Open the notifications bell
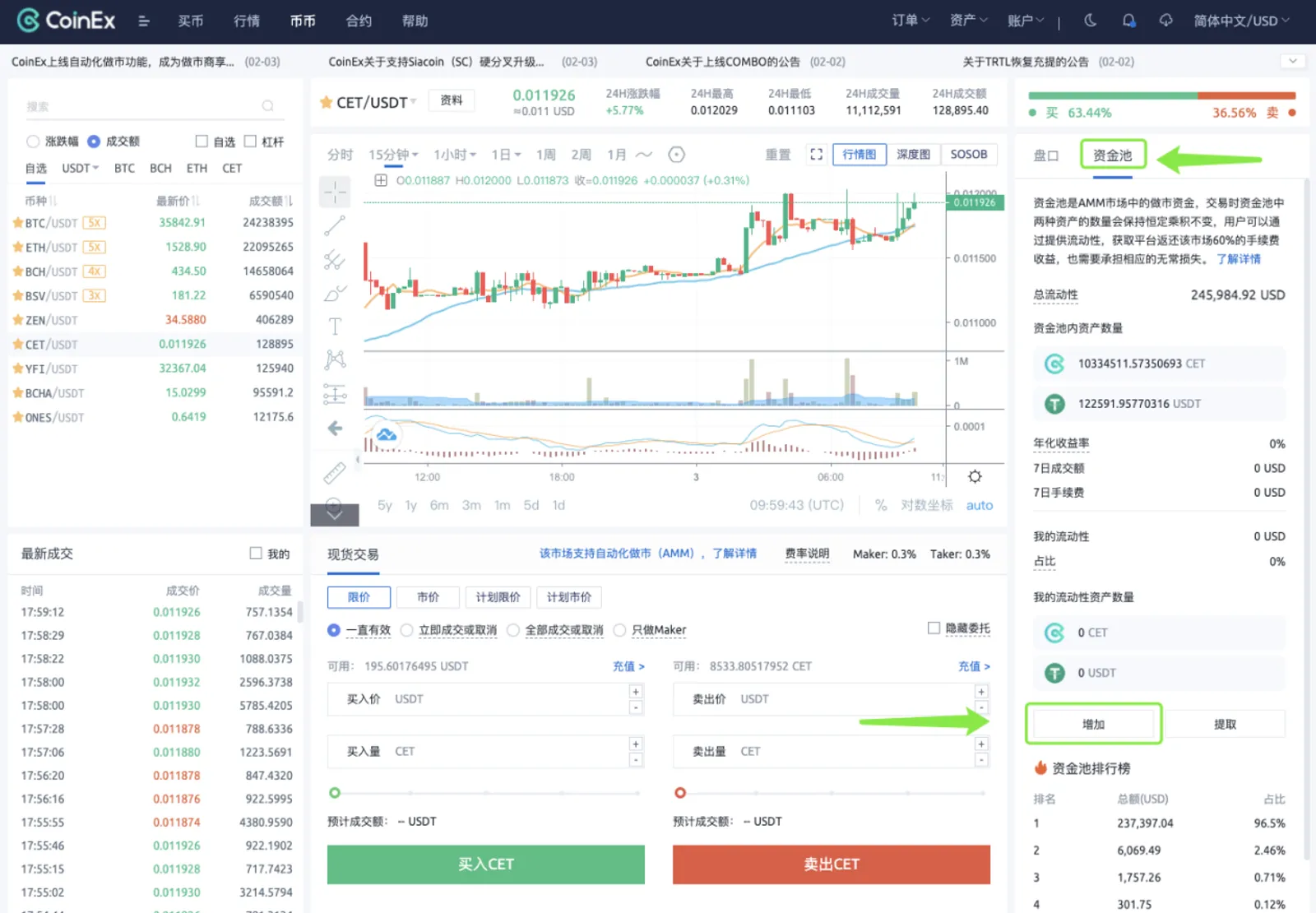1316x913 pixels. (1129, 21)
